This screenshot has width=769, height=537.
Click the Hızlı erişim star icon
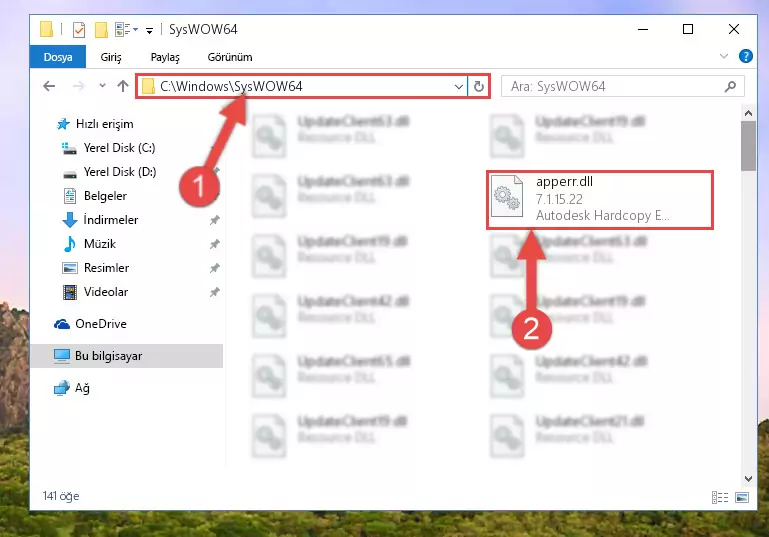(x=63, y=124)
